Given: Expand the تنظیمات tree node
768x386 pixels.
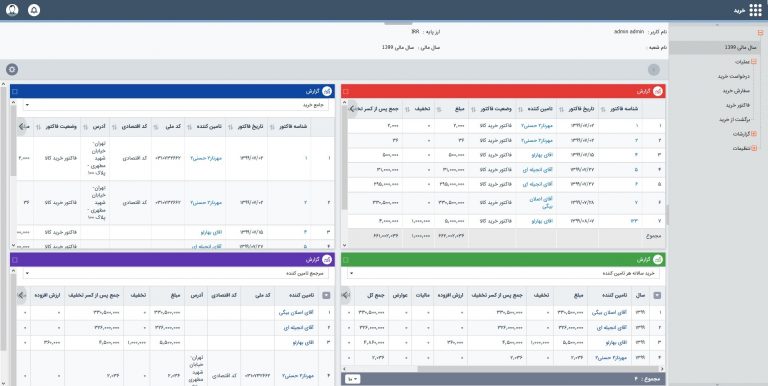Looking at the screenshot, I should pos(754,148).
